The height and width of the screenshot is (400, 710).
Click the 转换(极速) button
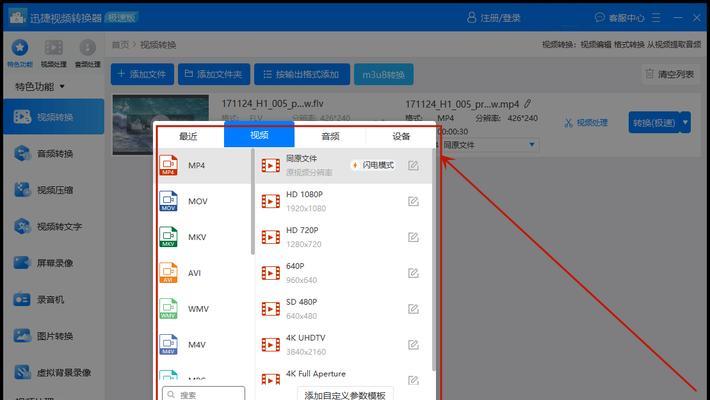tap(653, 123)
